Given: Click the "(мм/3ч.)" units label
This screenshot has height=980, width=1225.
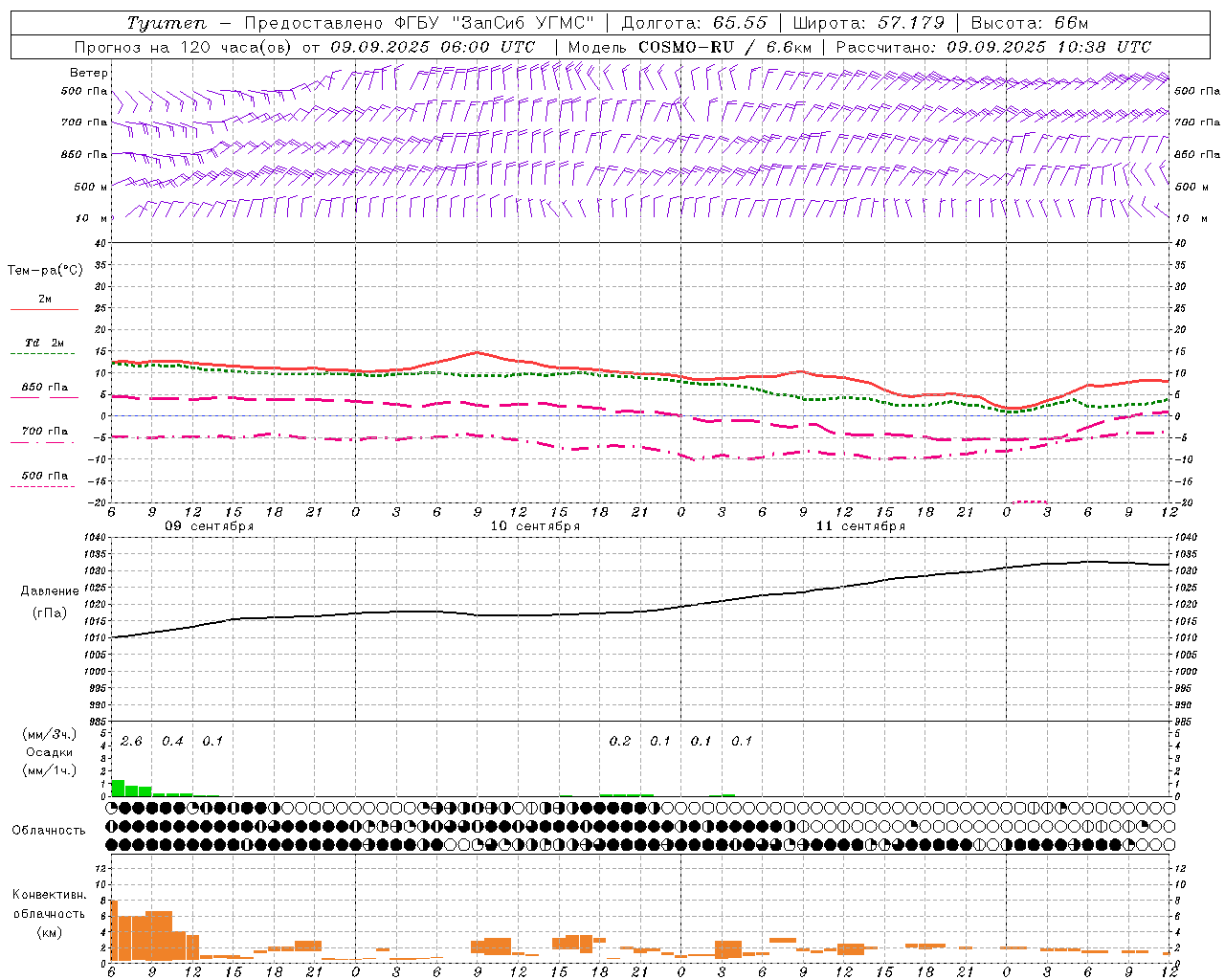Looking at the screenshot, I should click(x=49, y=735).
